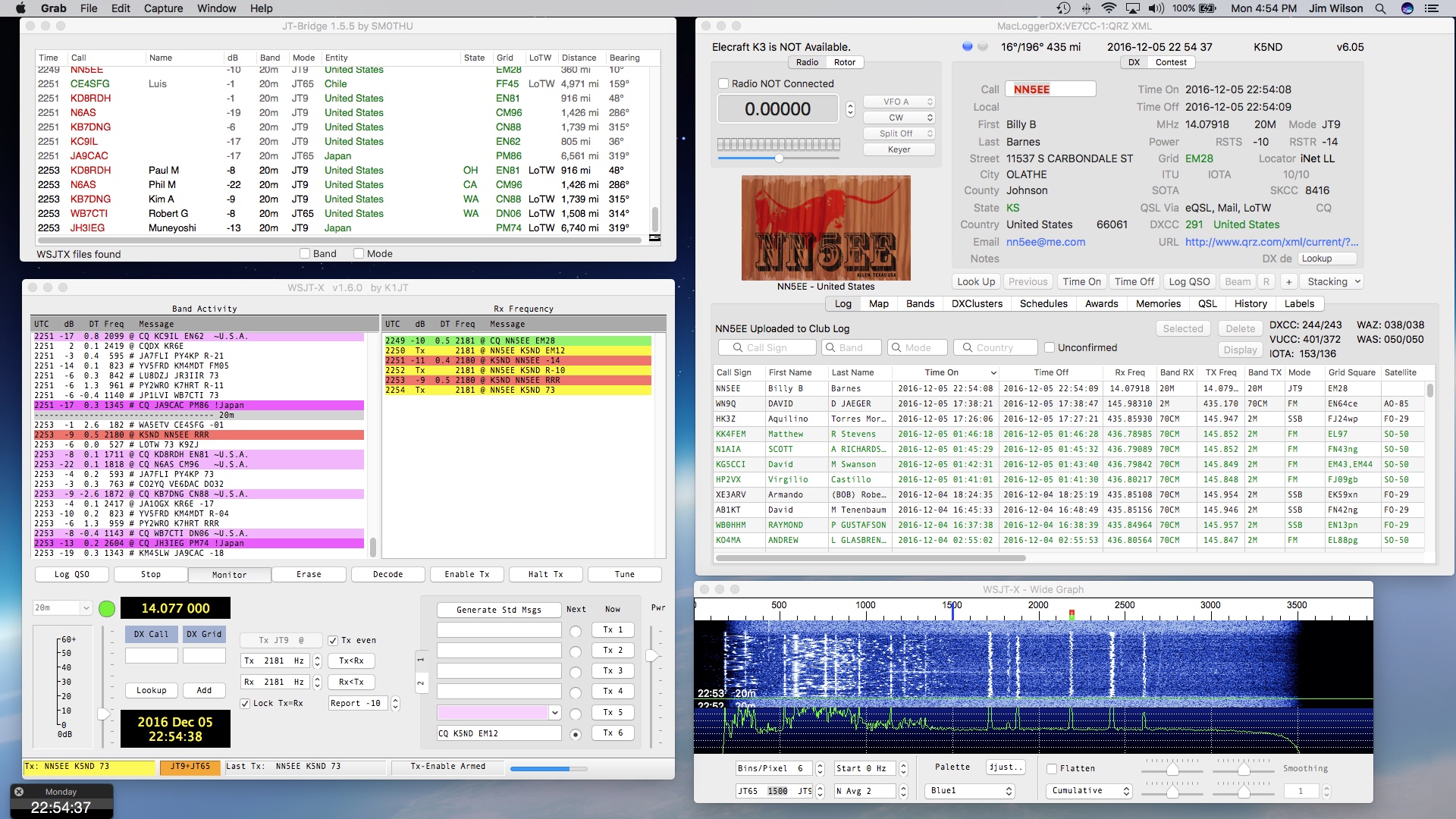This screenshot has width=1456, height=819.
Task: Open the Capture menu
Action: pyautogui.click(x=163, y=8)
